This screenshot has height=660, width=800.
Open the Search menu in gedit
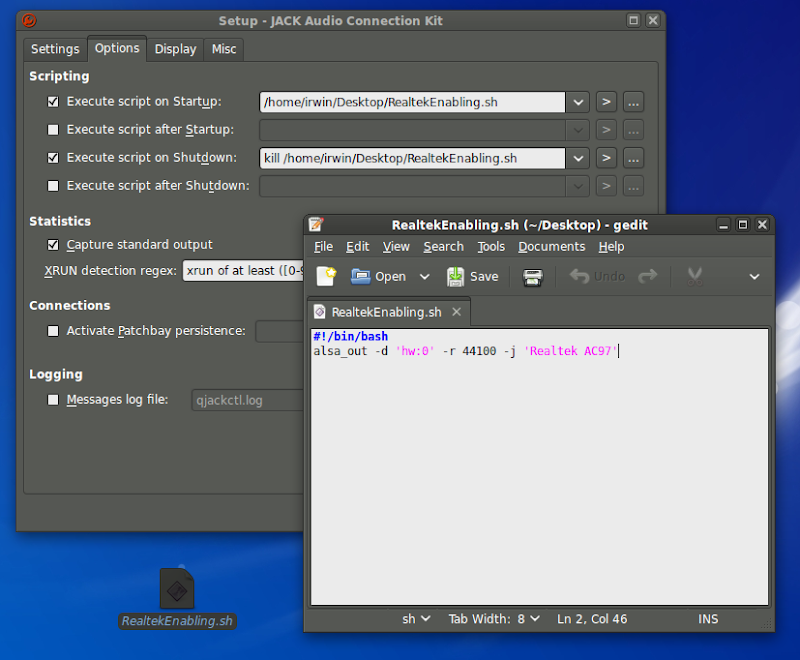coord(443,247)
